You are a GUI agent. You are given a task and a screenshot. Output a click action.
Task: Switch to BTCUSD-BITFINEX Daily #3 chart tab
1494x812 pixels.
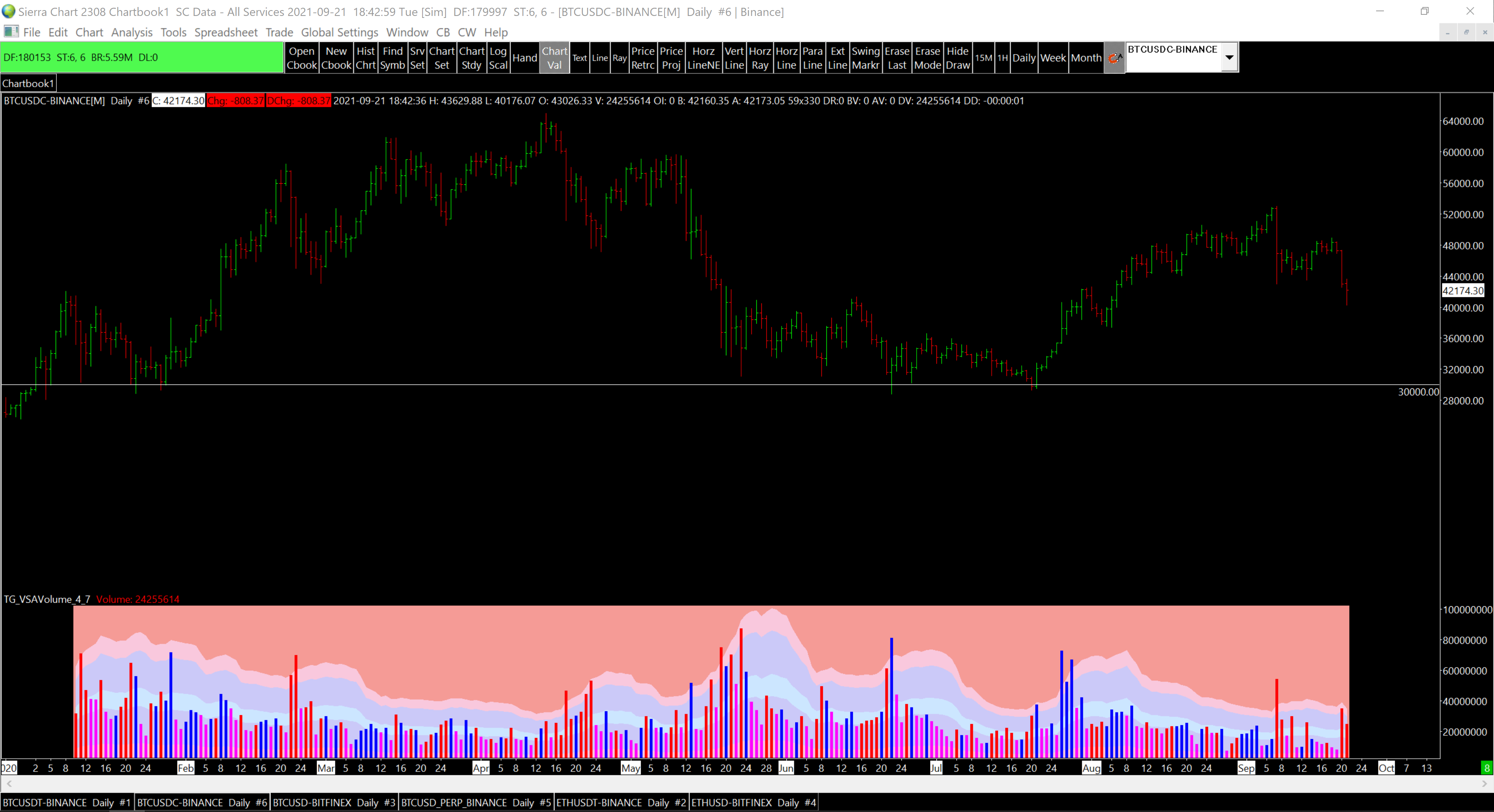333,803
